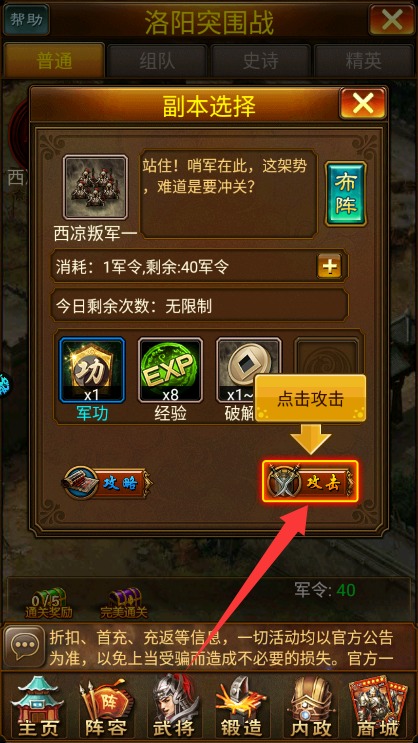Go to 主页 home in bottom bar

tap(33, 706)
